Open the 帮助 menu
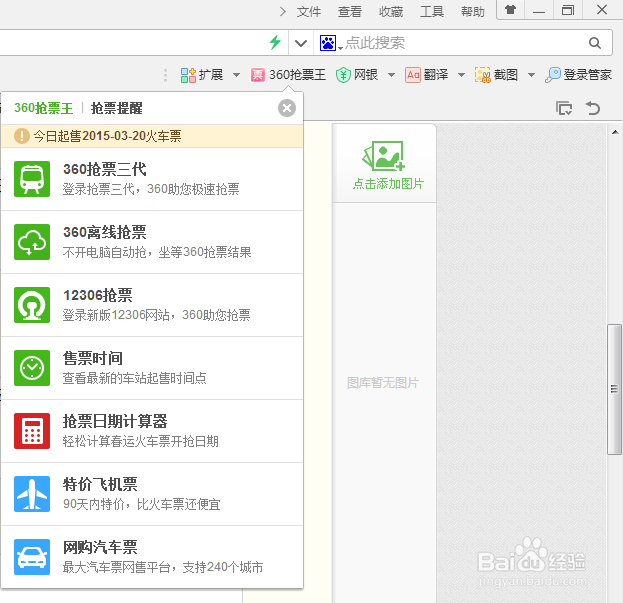This screenshot has height=603, width=623. 473,12
